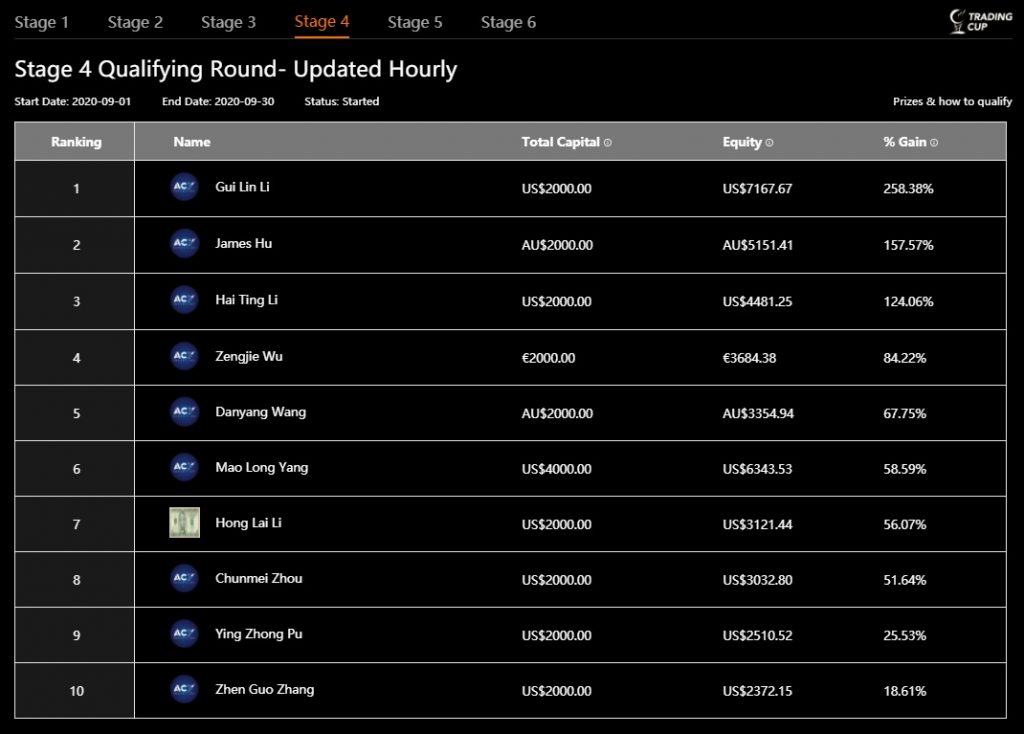Open the Stage 3 tab
Screen dimensions: 1024x734
[228, 22]
